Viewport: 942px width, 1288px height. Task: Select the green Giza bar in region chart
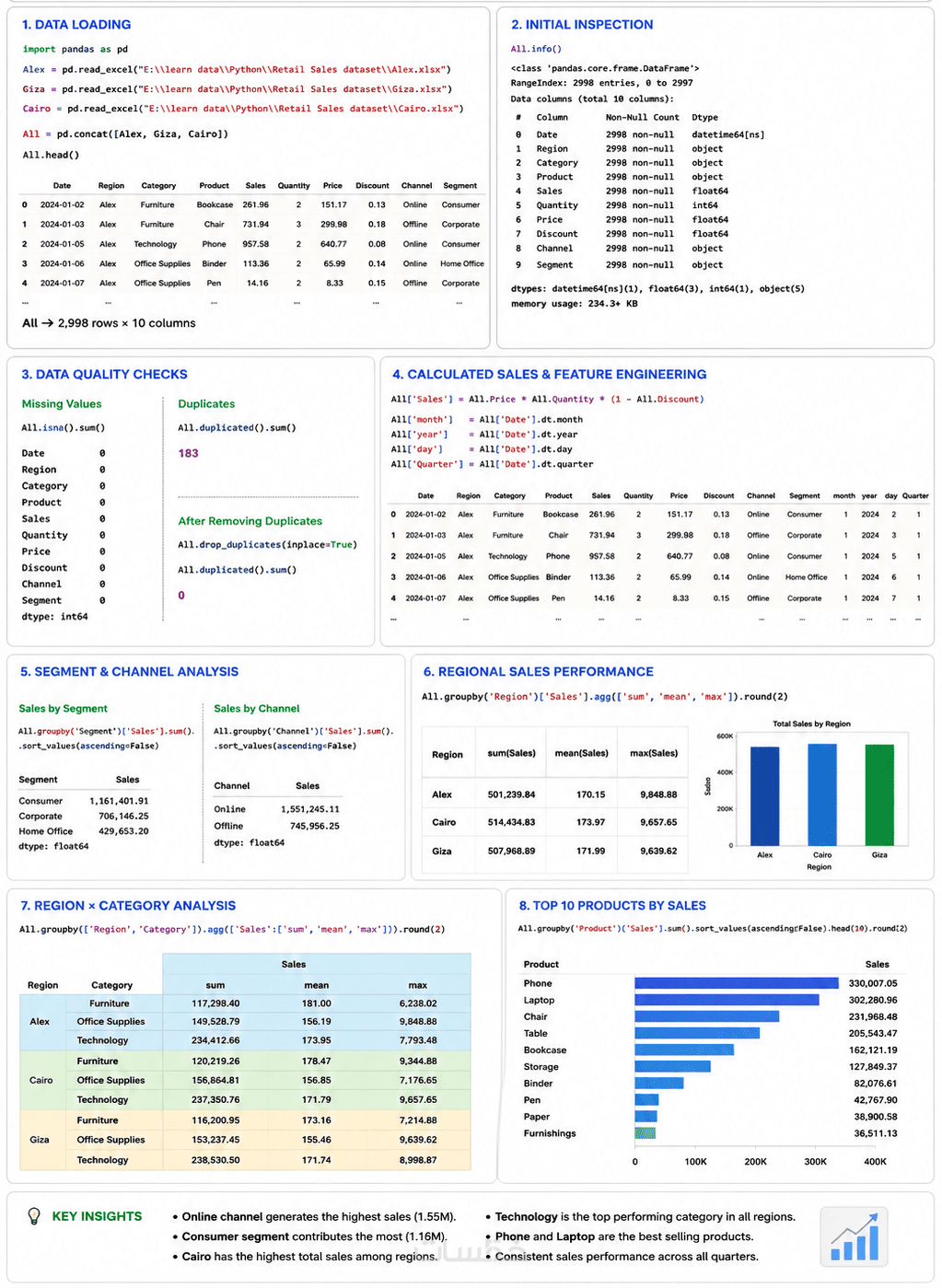point(879,795)
